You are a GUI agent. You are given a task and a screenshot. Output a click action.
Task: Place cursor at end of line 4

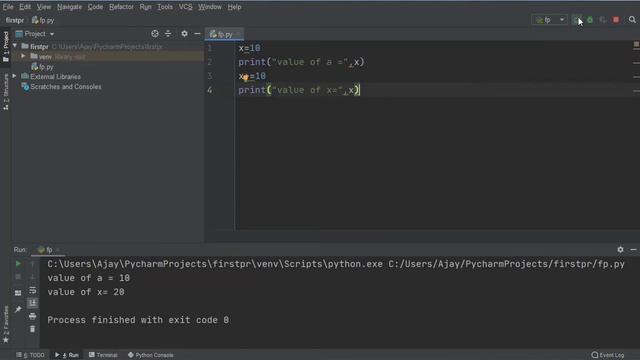click(x=360, y=90)
